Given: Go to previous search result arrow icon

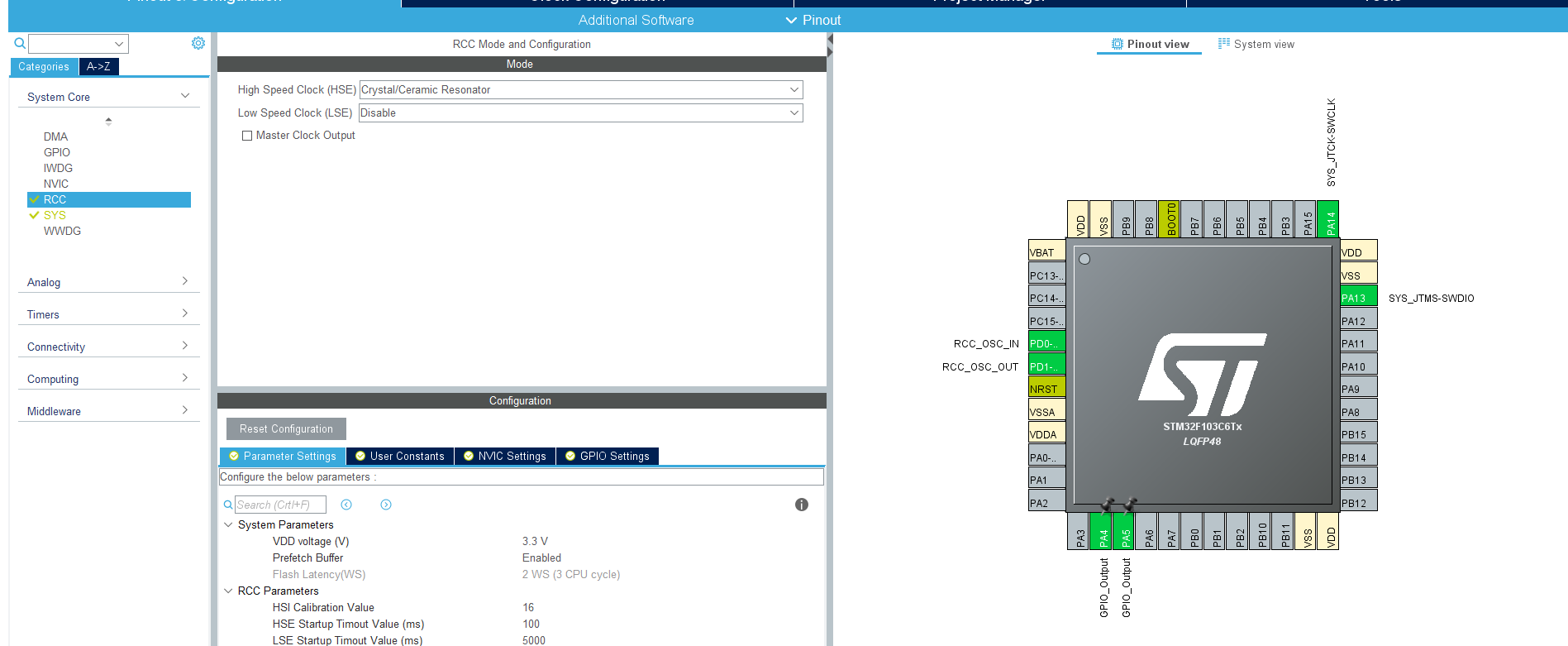Looking at the screenshot, I should click(x=346, y=505).
